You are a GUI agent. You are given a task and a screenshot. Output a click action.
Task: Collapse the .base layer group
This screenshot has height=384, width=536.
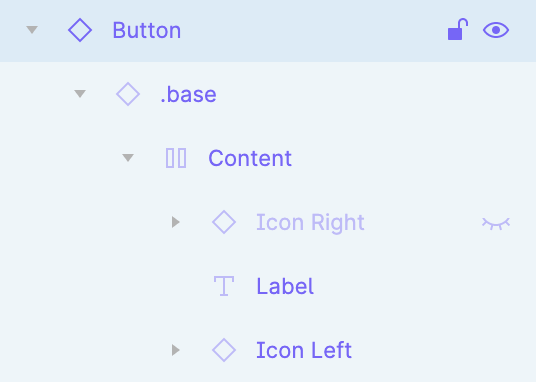pos(80,94)
